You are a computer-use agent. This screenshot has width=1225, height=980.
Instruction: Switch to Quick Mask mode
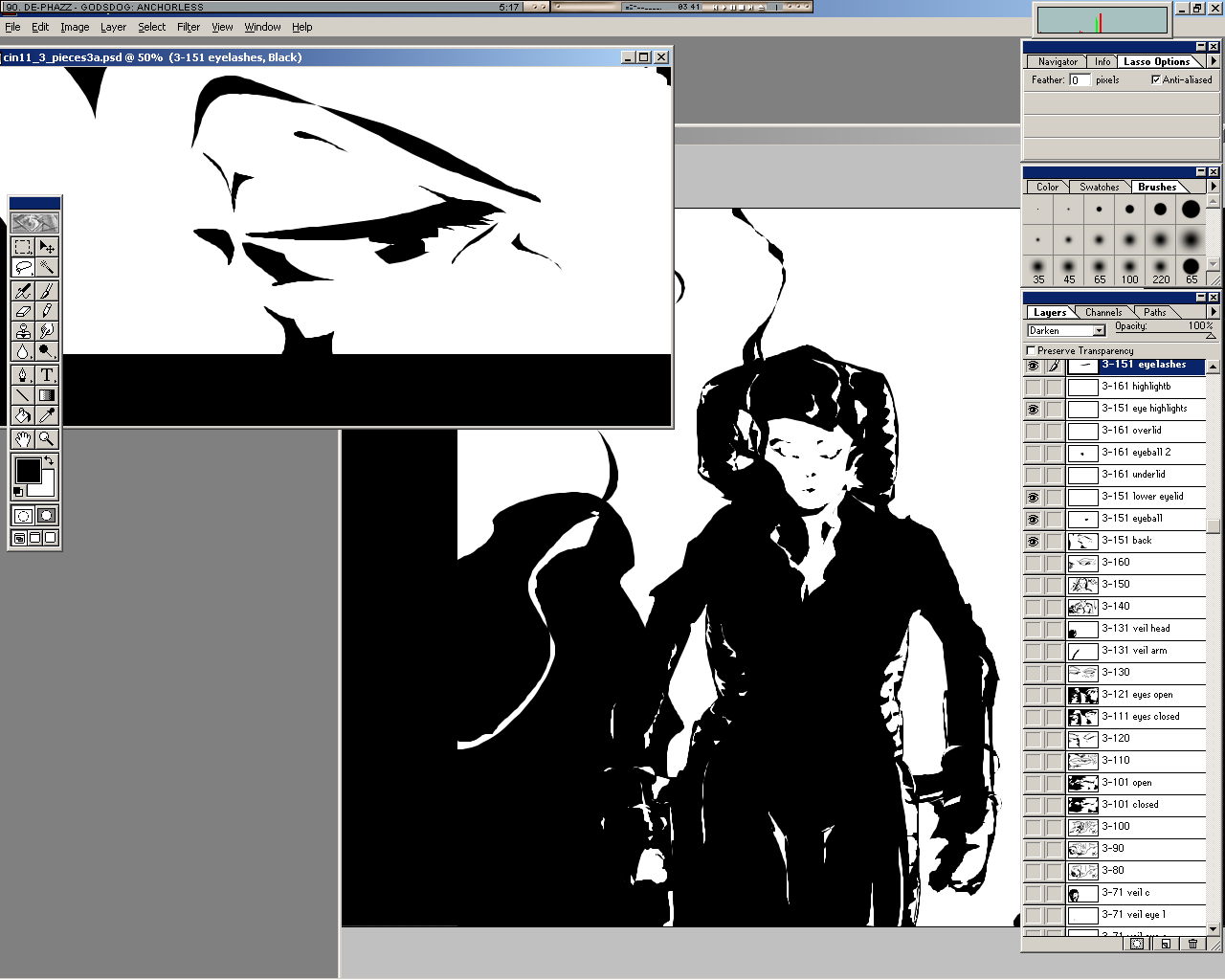coord(47,516)
